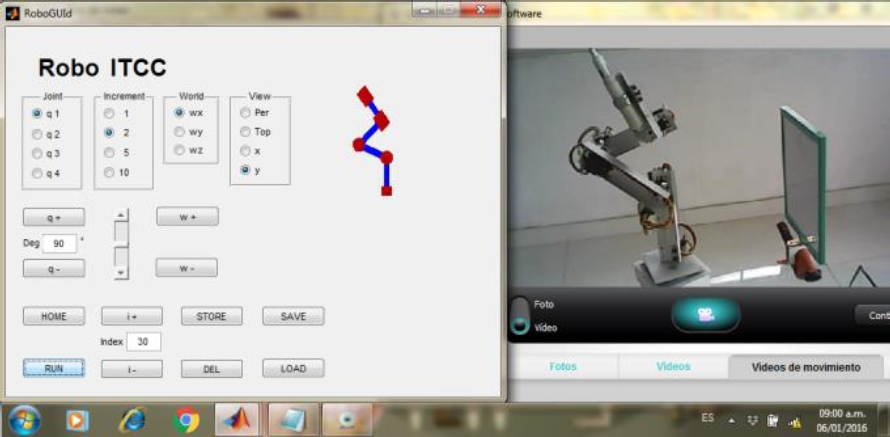
Task: Switch to the Fotos tab
Action: (563, 367)
